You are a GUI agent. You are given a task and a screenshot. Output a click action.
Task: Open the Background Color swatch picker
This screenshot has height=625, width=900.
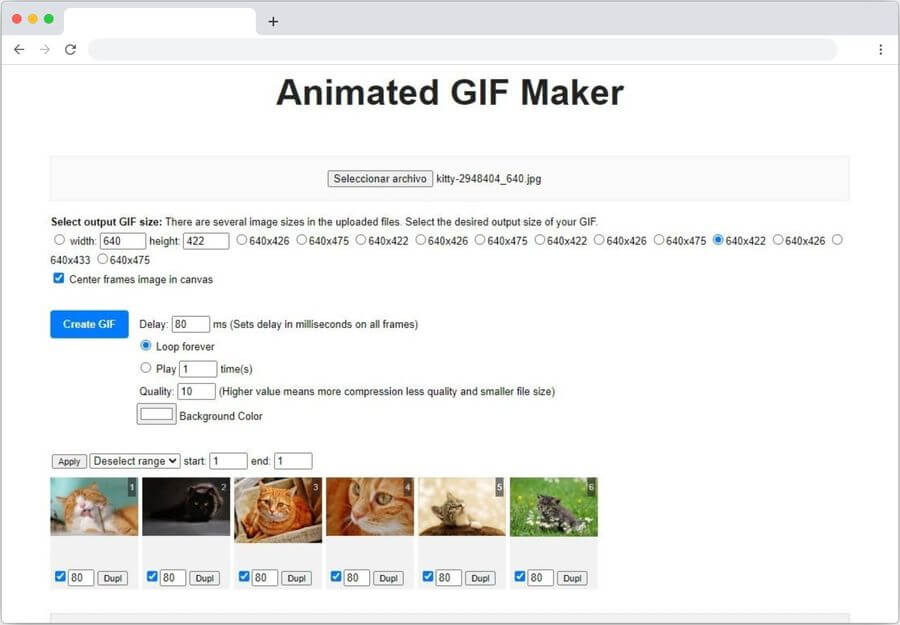click(157, 414)
